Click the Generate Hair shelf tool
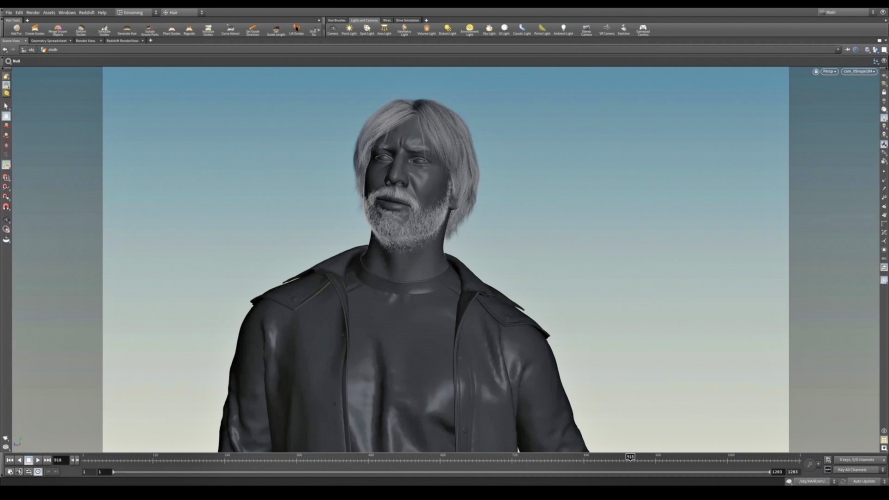 coord(126,30)
